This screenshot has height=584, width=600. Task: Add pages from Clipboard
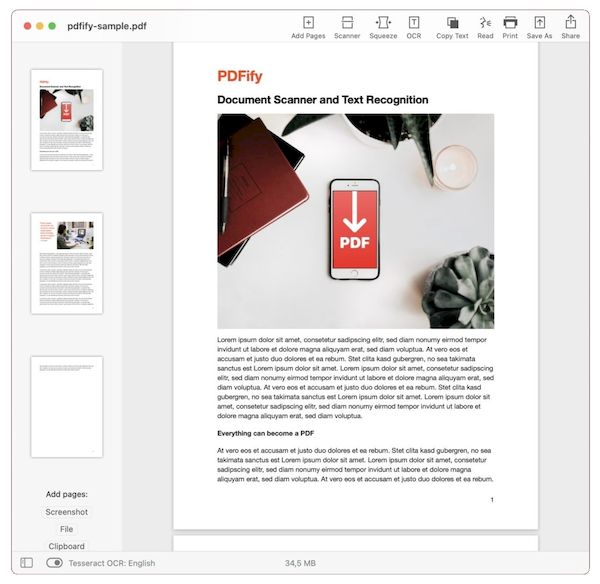tap(67, 546)
